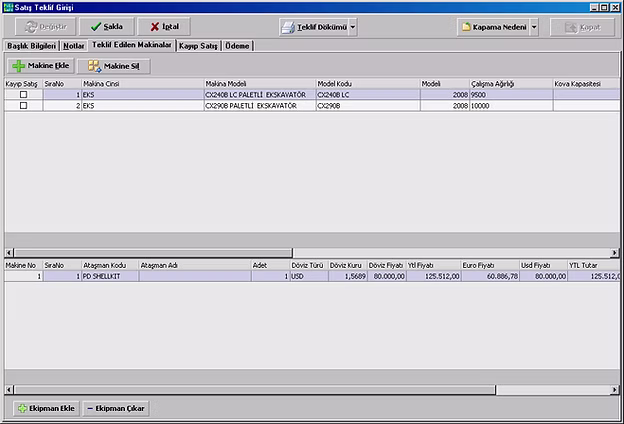The height and width of the screenshot is (424, 624).
Task: Expand the Teklif Dökümü dropdown arrow
Action: [352, 27]
